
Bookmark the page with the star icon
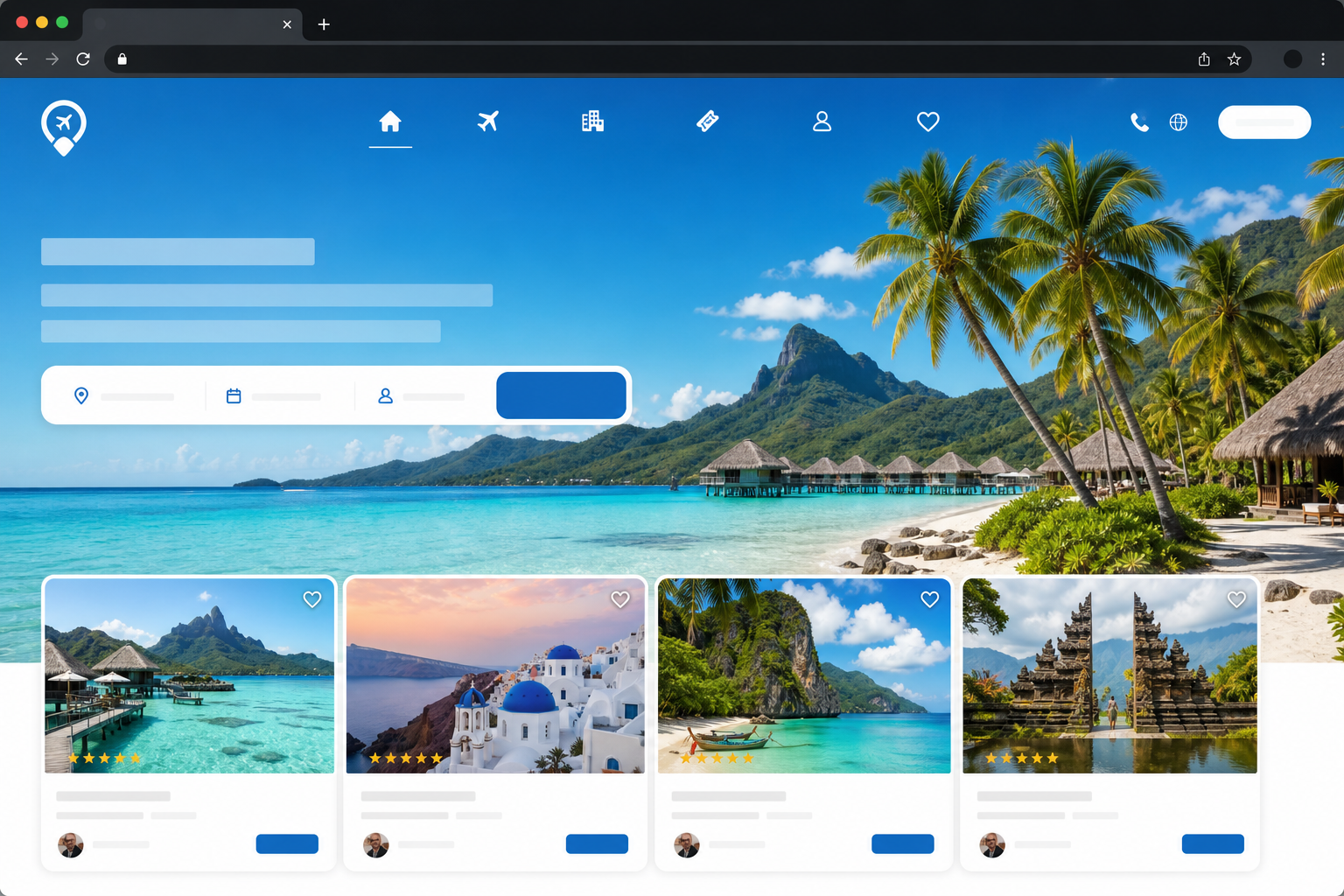pos(1234,59)
